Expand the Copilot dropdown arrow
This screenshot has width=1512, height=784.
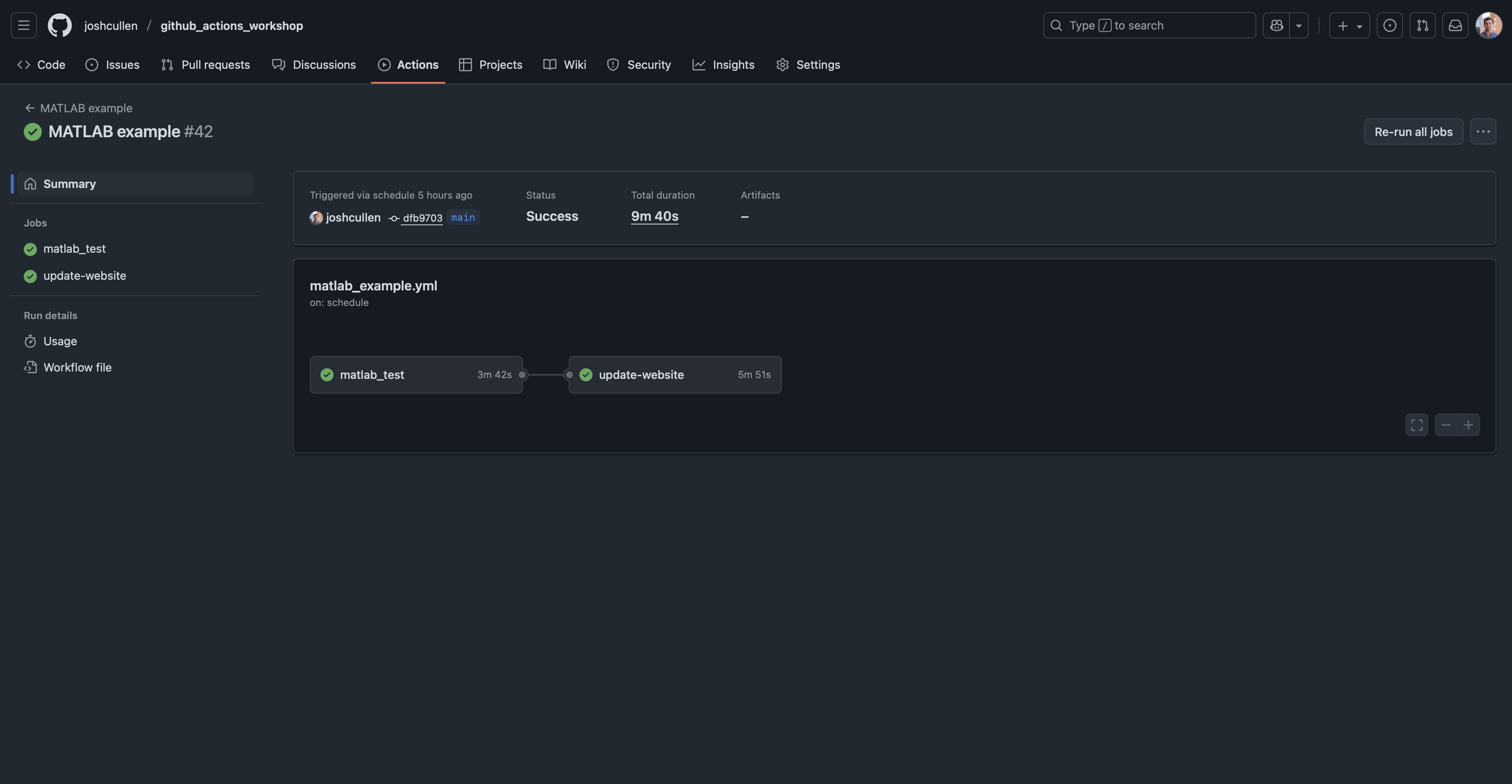1299,25
